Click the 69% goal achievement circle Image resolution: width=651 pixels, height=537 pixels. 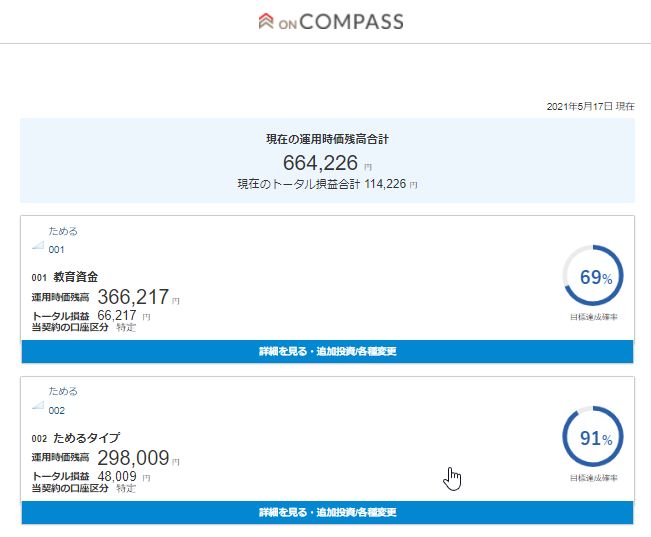click(x=593, y=276)
